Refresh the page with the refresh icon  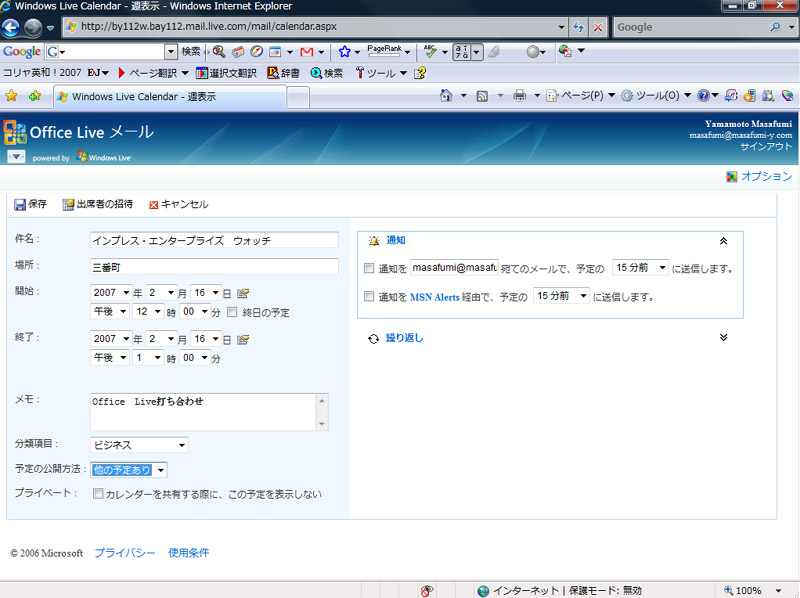(579, 27)
